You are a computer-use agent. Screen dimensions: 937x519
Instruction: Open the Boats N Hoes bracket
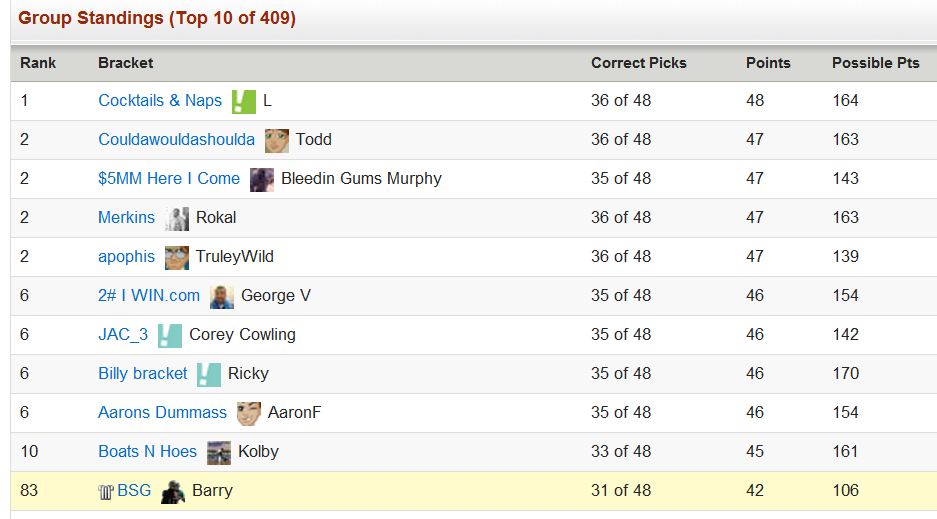147,452
